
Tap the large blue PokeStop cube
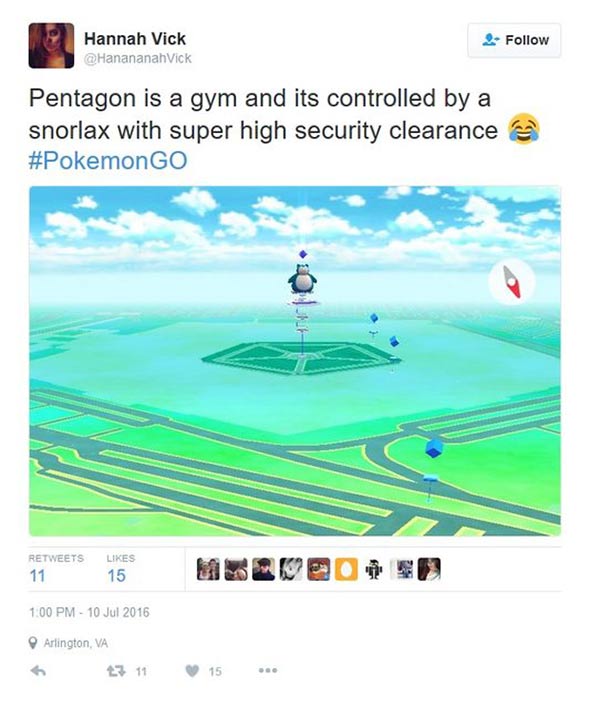click(434, 448)
